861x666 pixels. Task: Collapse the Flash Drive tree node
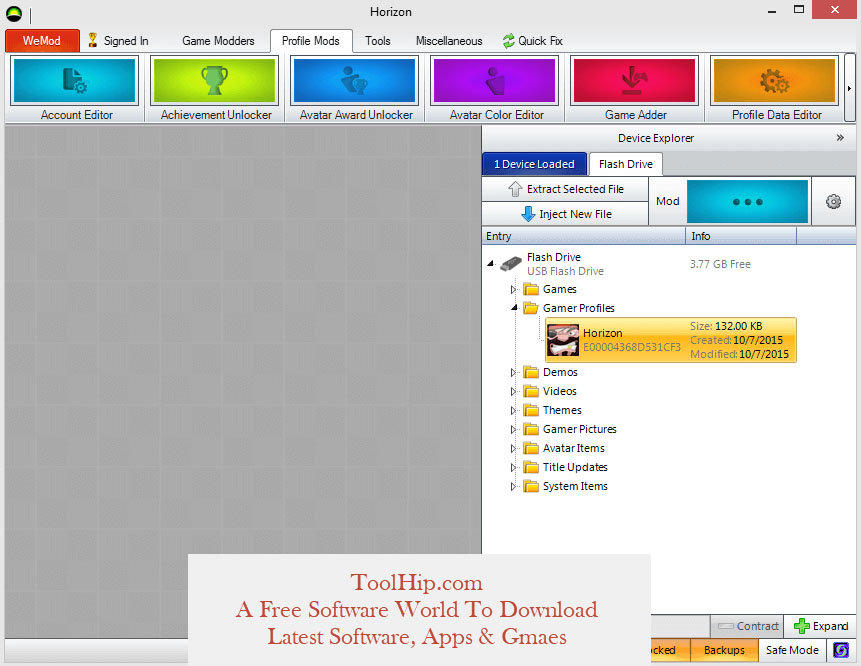pos(490,264)
